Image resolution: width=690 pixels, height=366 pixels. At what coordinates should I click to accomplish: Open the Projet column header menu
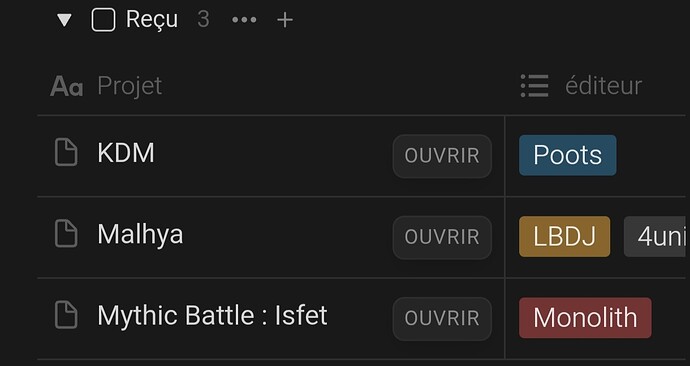(x=130, y=86)
